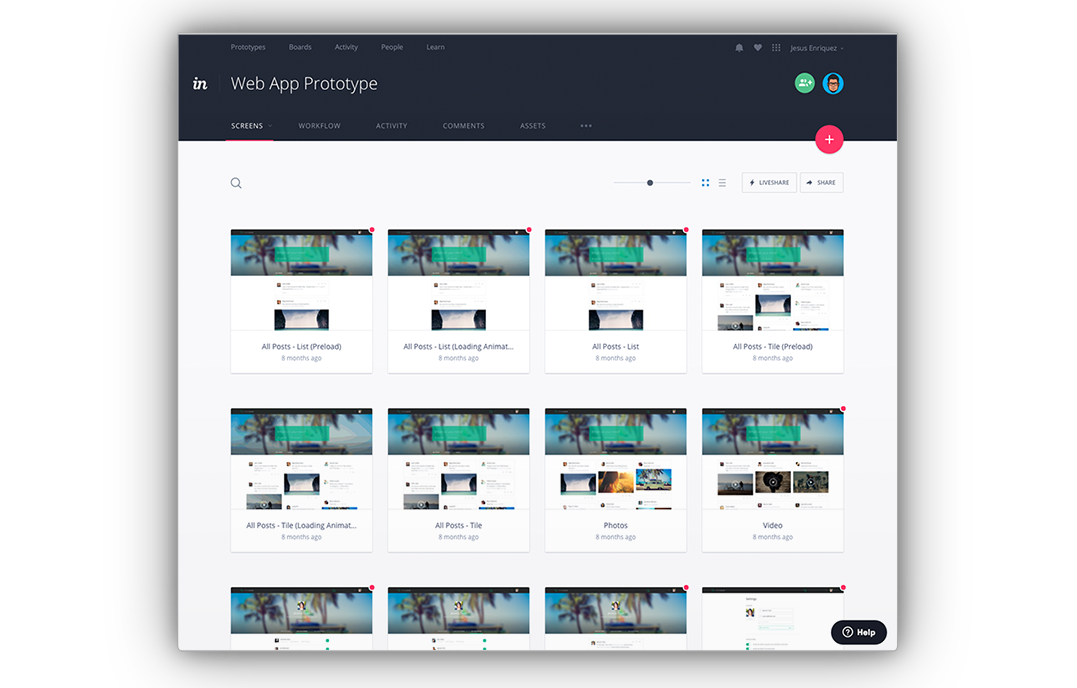Adjust the thumbnail size slider
1077x688 pixels.
[x=650, y=183]
